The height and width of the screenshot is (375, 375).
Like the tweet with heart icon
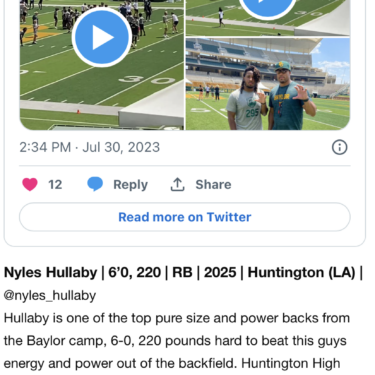click(30, 184)
